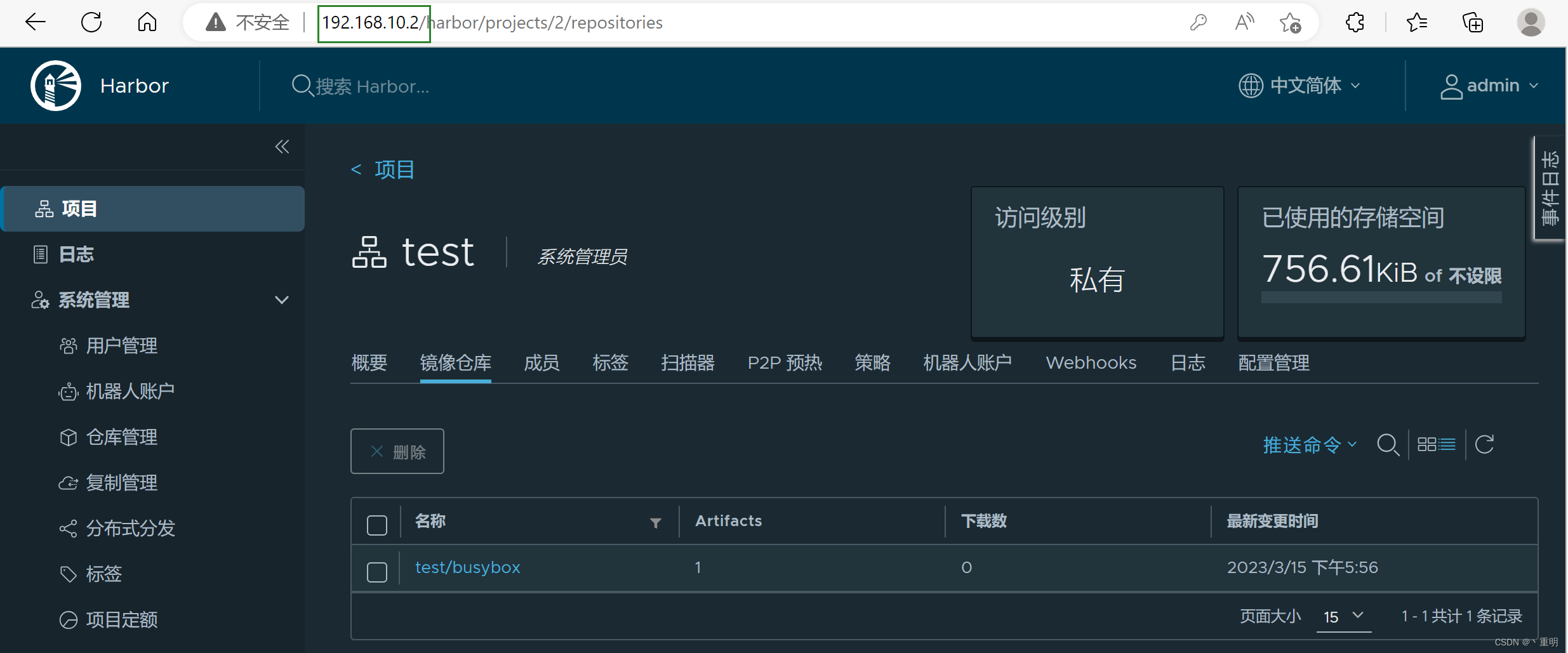The height and width of the screenshot is (653, 1568).
Task: Open browser extensions puzzle icon
Action: 1355,22
